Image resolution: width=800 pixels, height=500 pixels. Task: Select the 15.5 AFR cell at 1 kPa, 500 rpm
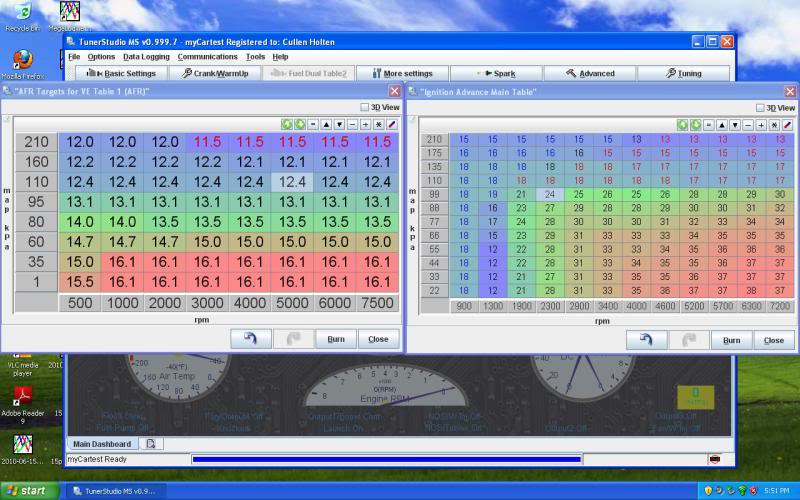click(x=80, y=282)
